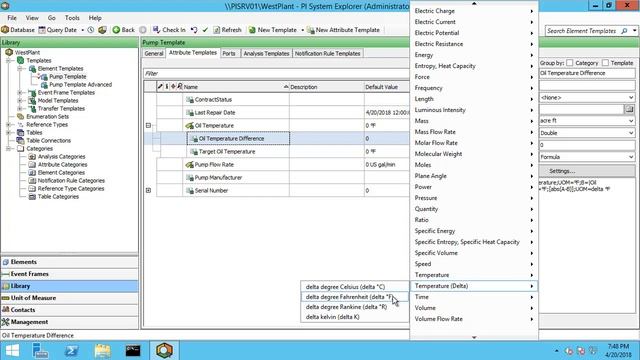This screenshot has width=640, height=360.
Task: Toggle Group by Template checkbox
Action: coord(605,63)
